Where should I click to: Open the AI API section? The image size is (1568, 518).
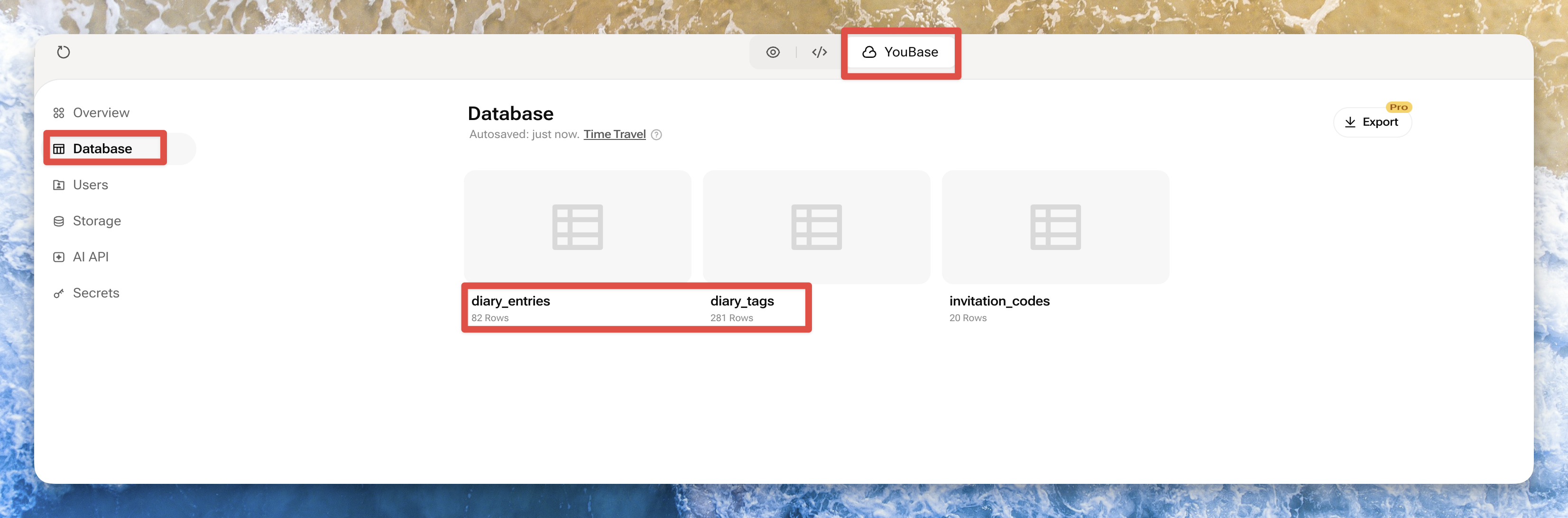(x=90, y=257)
